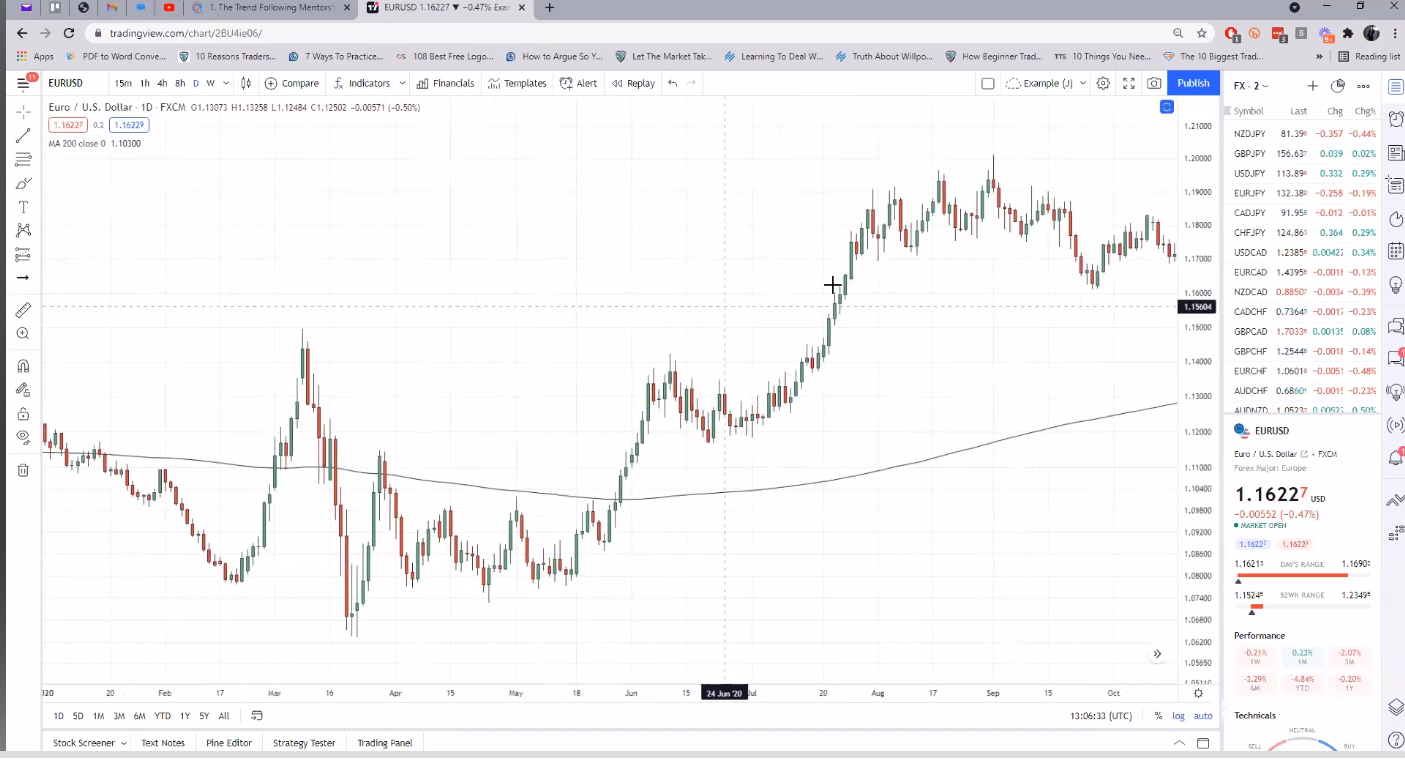Open the Strategy Tester tab
Image resolution: width=1405 pixels, height=776 pixels.
click(x=304, y=743)
